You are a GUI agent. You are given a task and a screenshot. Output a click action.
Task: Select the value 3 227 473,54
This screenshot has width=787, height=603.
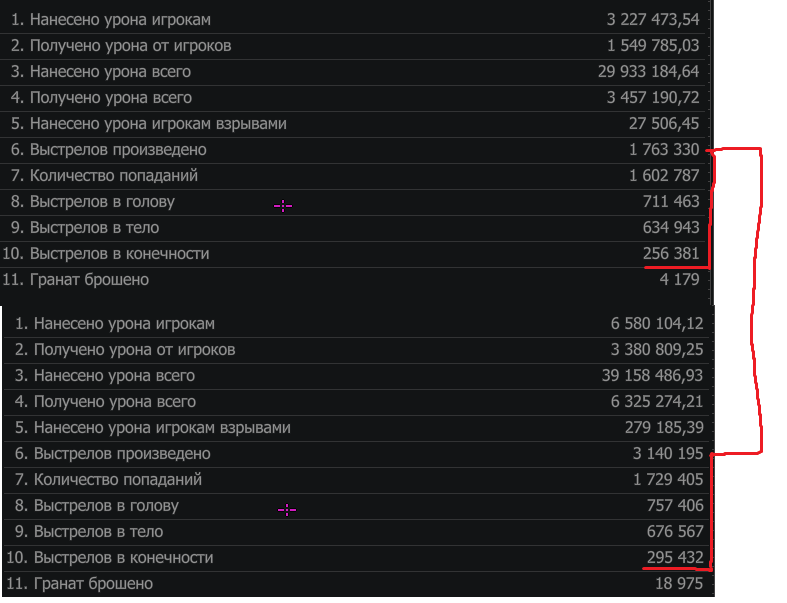point(652,20)
